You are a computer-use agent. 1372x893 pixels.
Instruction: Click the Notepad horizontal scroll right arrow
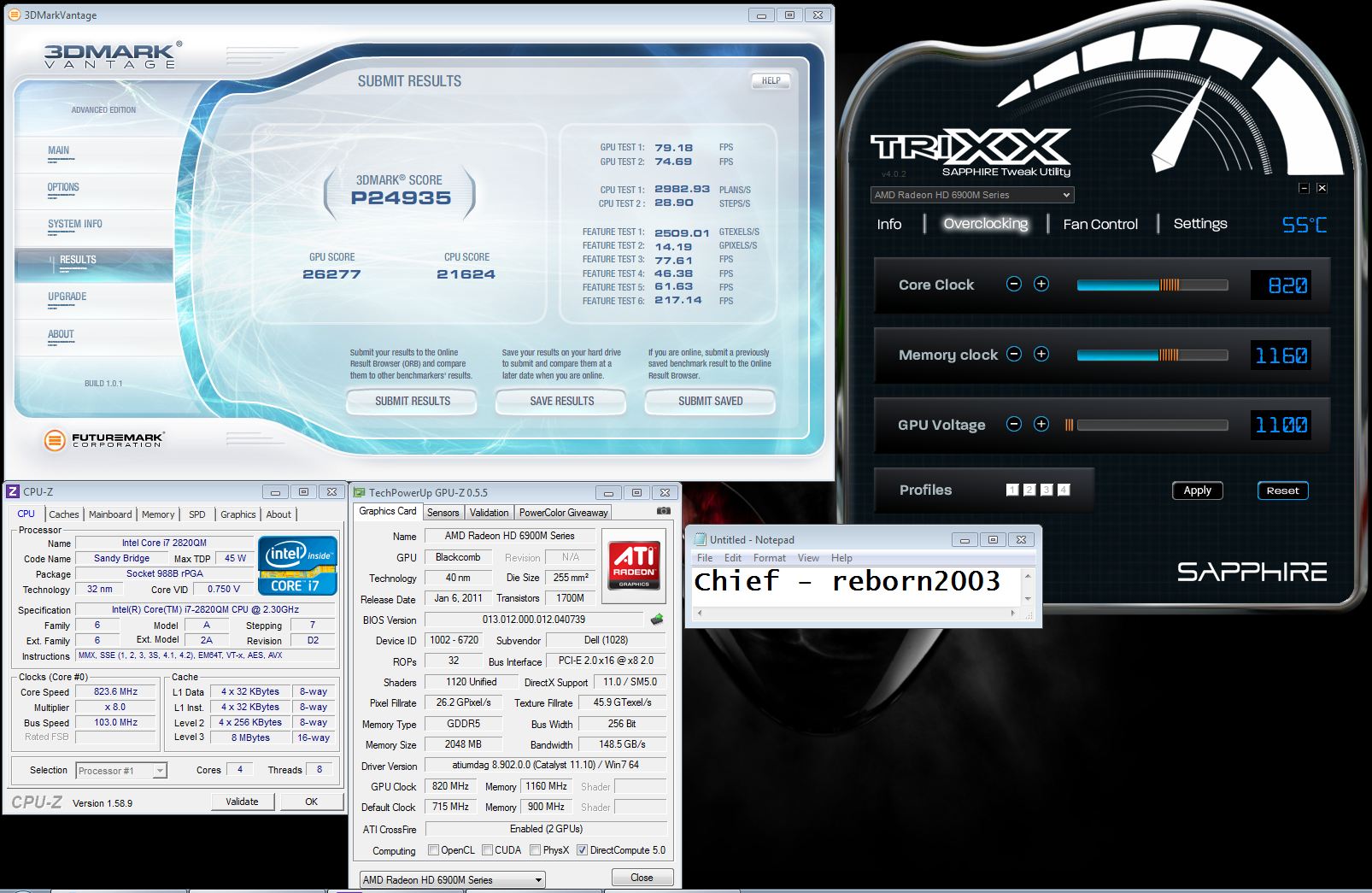pyautogui.click(x=1013, y=613)
